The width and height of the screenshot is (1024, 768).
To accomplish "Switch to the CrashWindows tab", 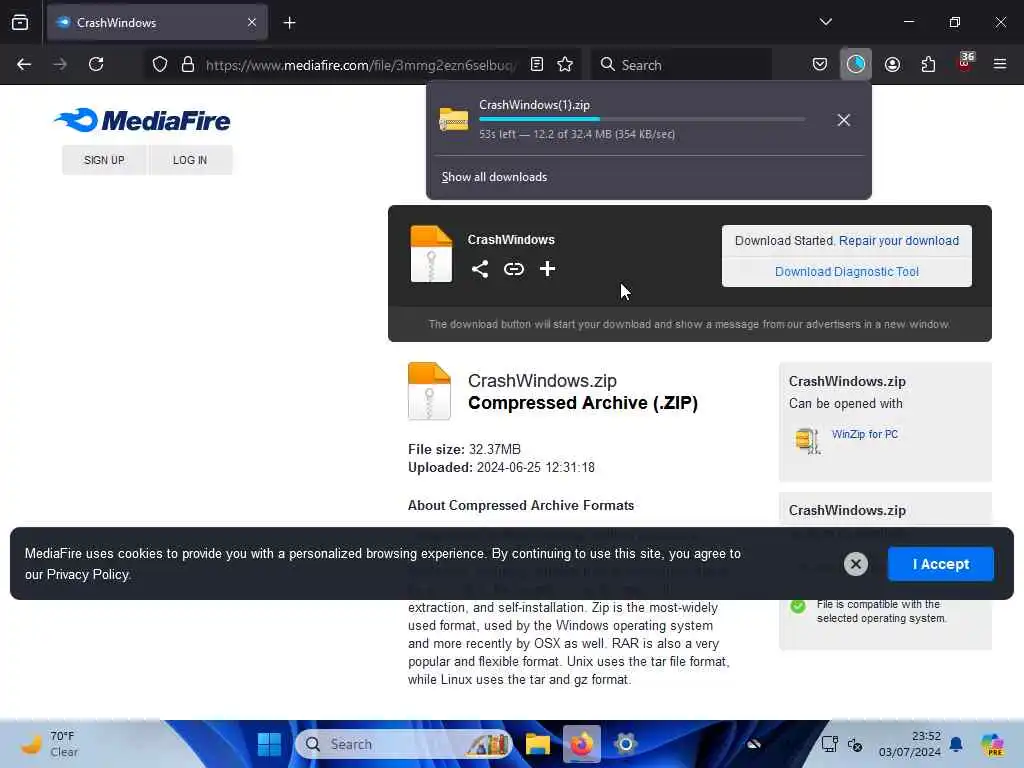I will click(x=157, y=22).
